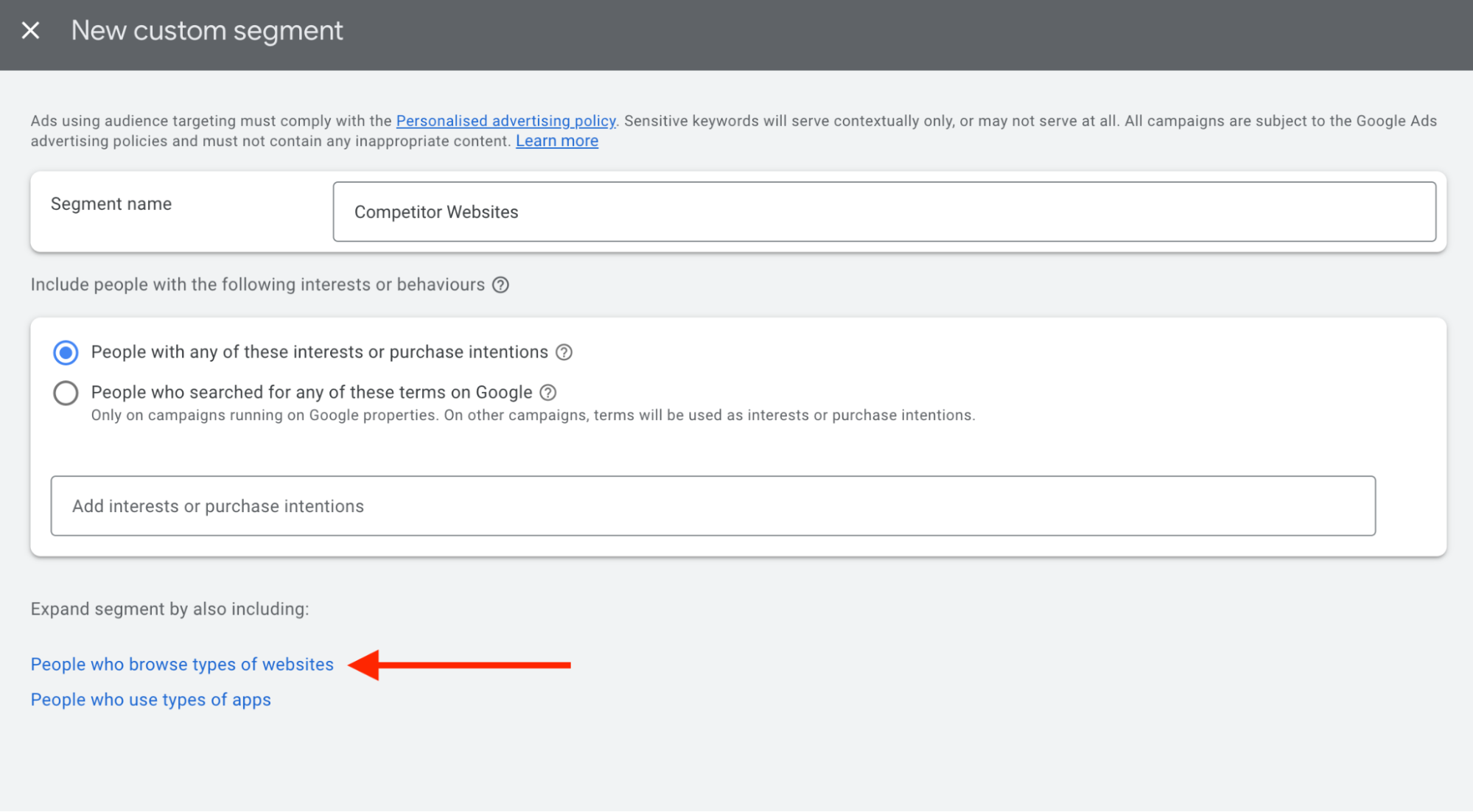The height and width of the screenshot is (812, 1473).
Task: Expand People who browse types of websites
Action: [181, 664]
